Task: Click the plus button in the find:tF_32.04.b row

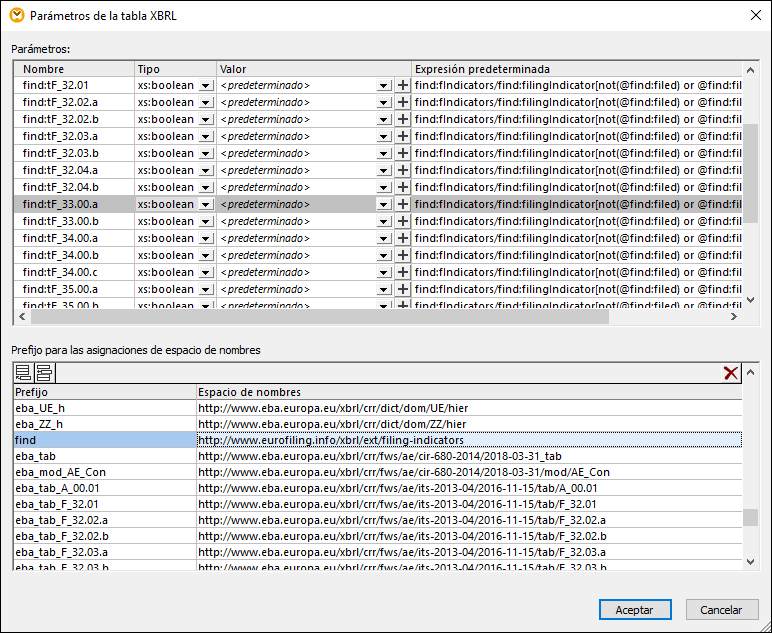Action: click(403, 187)
